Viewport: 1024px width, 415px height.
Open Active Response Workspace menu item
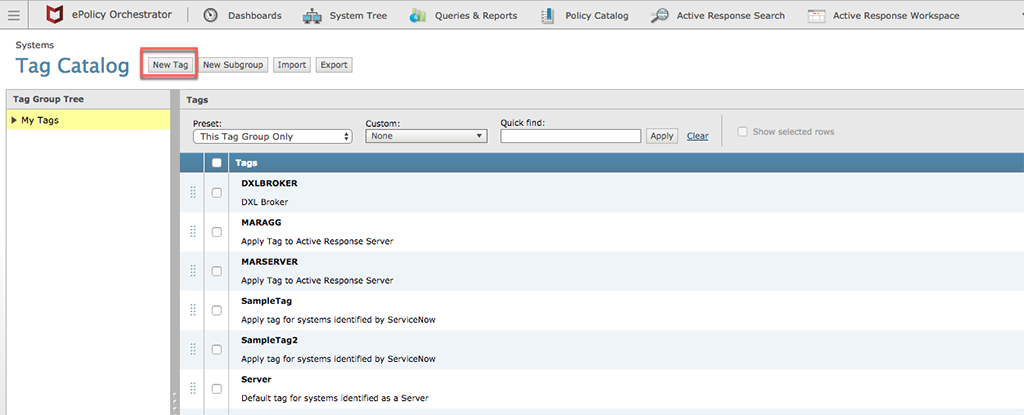click(896, 16)
